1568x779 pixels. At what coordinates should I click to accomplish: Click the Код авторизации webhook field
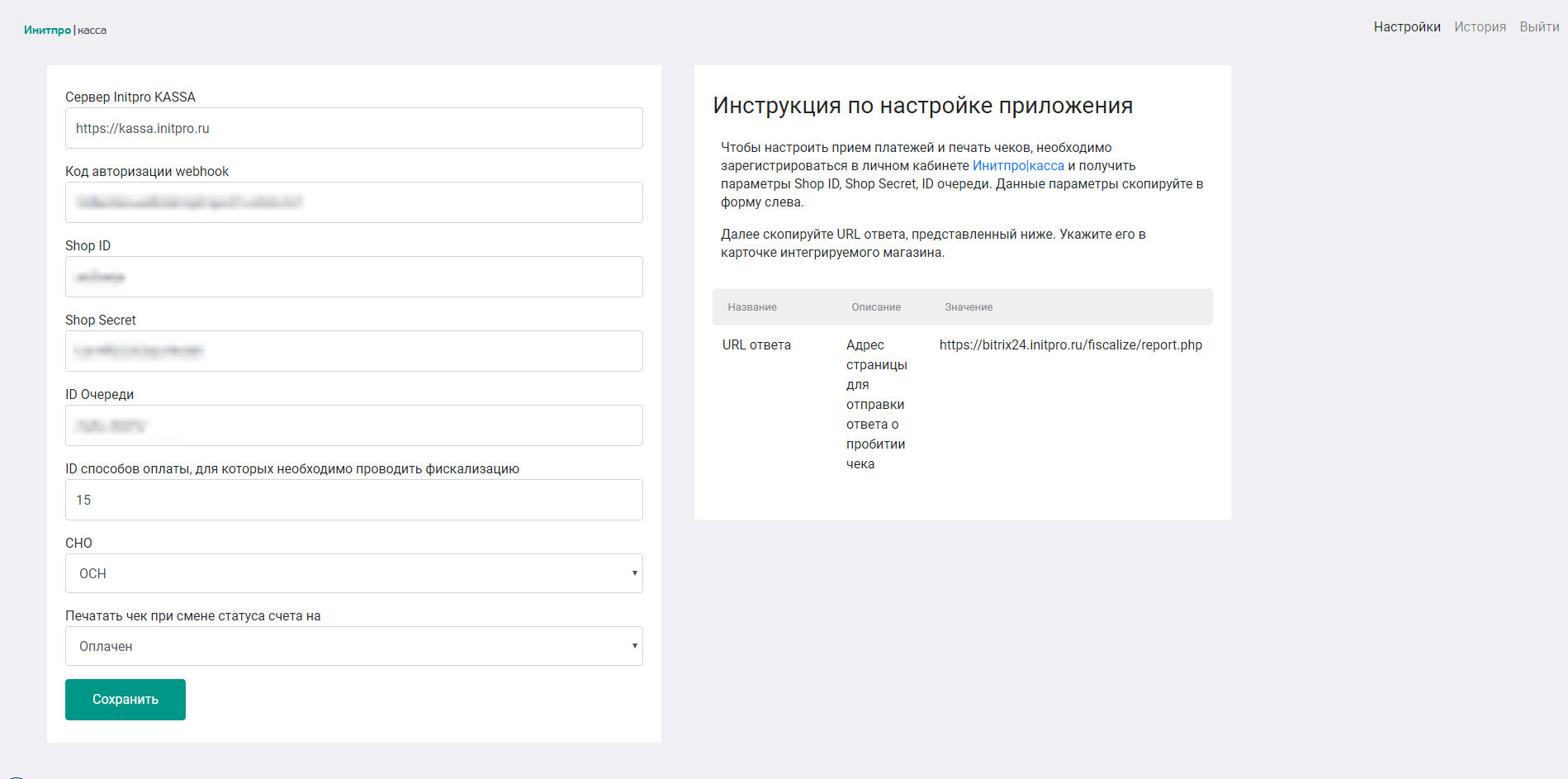pyautogui.click(x=353, y=202)
